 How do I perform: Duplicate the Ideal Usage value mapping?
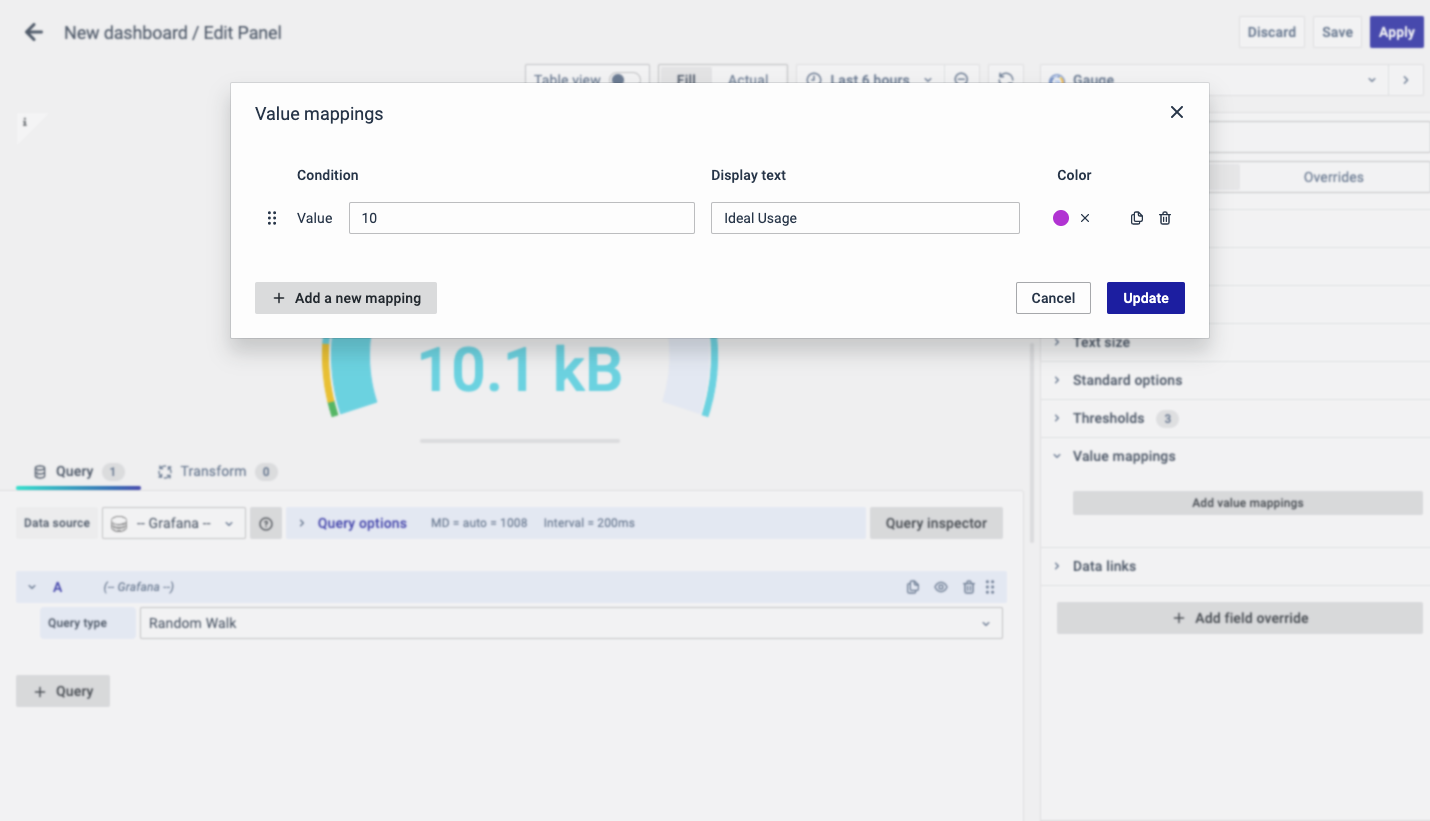(1136, 218)
